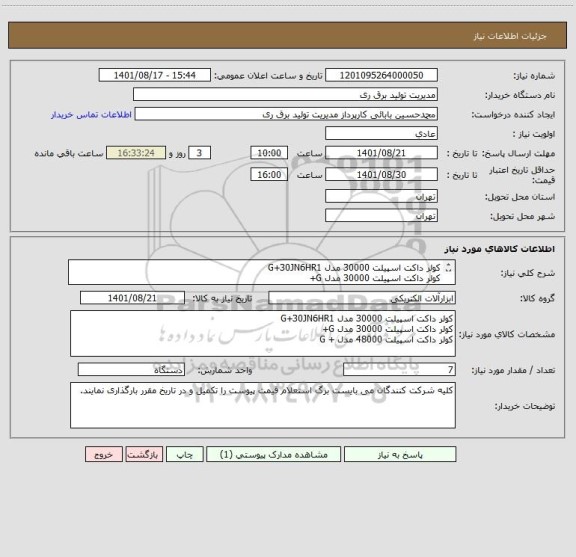Click the استان محل تحویل label
This screenshot has height=557, width=576.
click(520, 197)
